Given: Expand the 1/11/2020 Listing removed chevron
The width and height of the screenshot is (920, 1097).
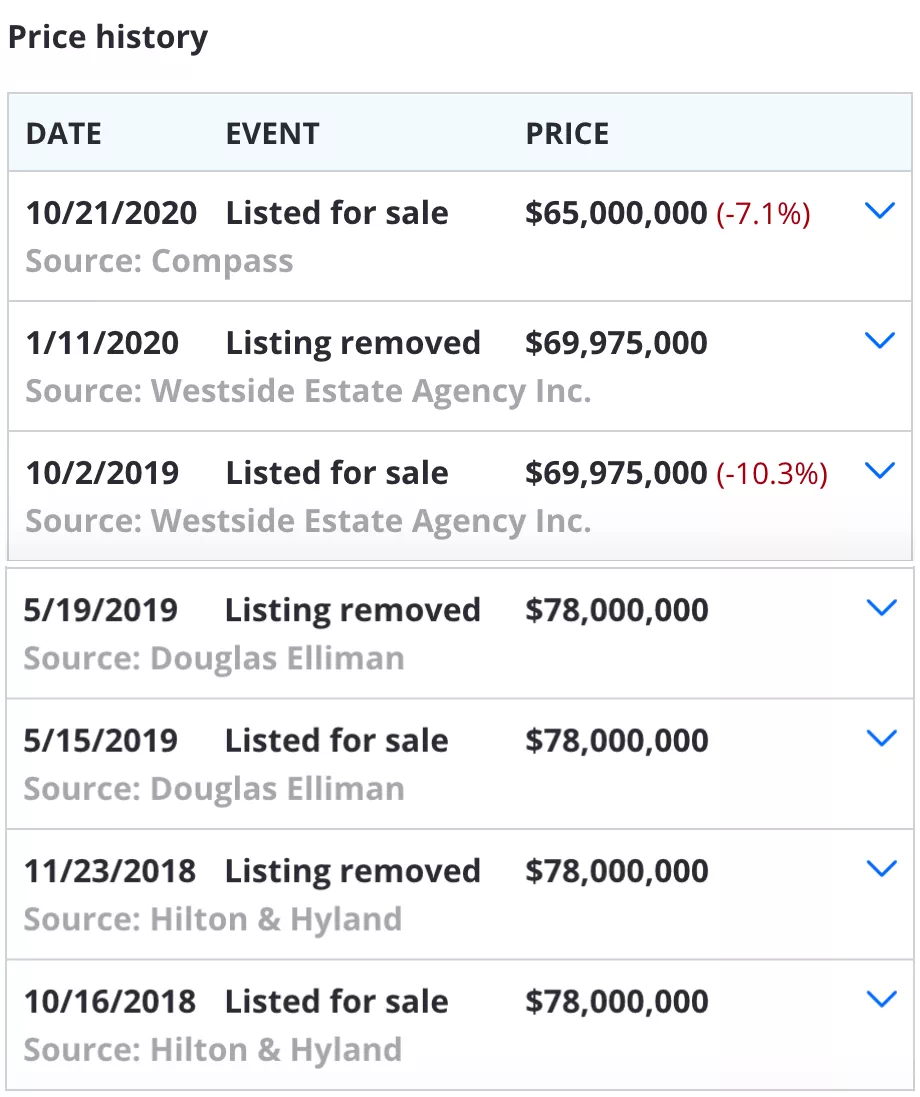Looking at the screenshot, I should coord(879,341).
